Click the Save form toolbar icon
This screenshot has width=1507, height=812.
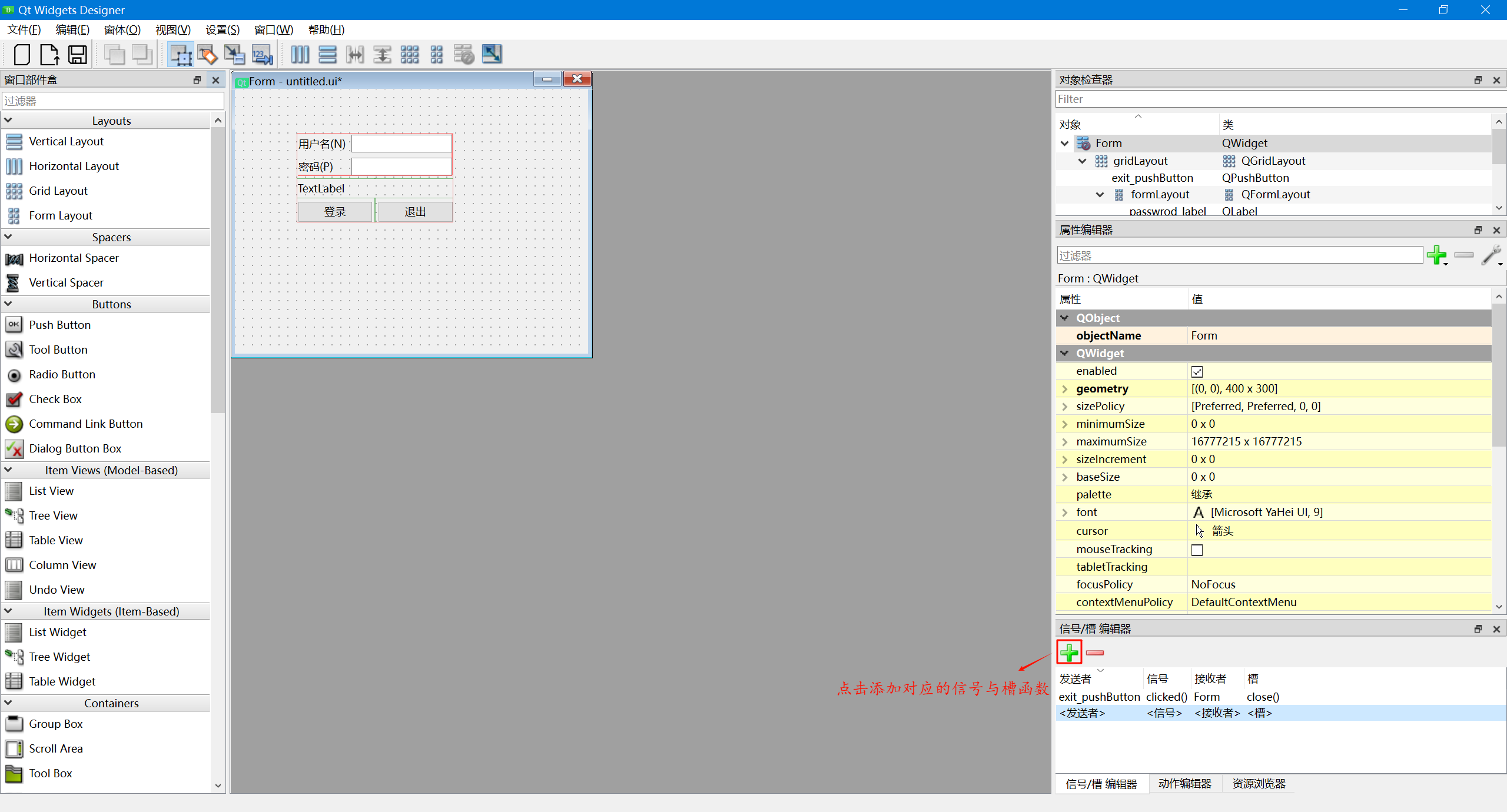coord(78,55)
